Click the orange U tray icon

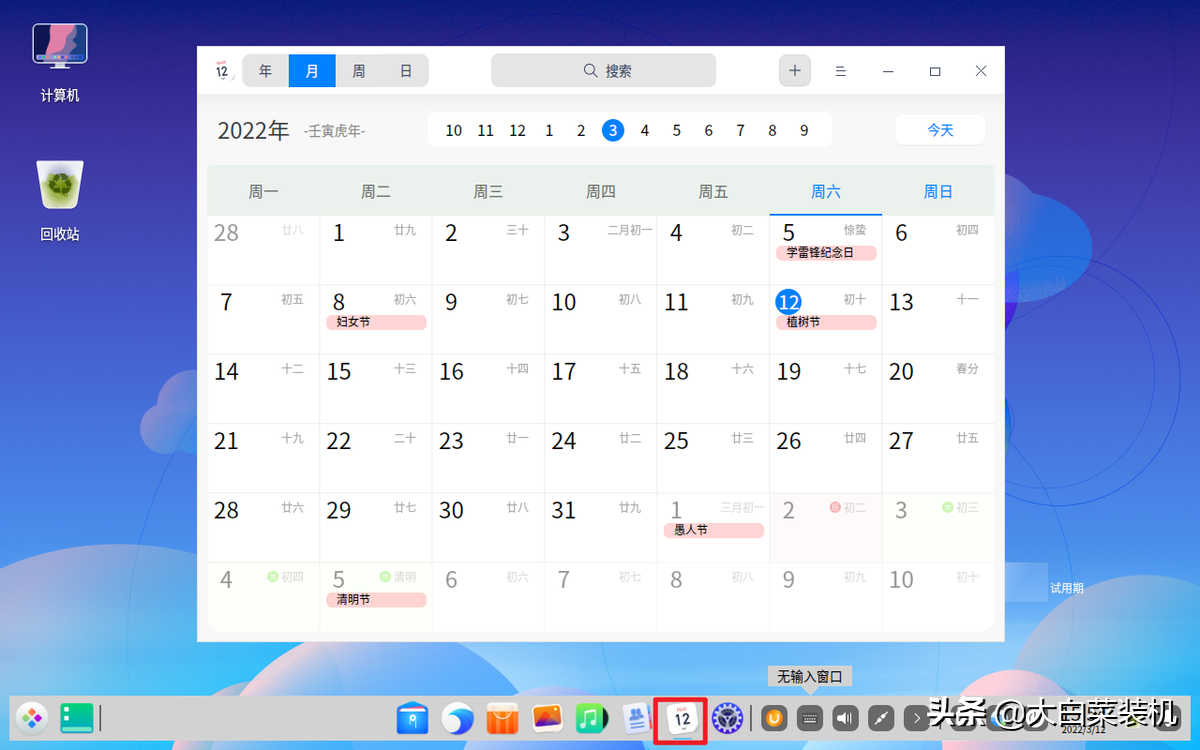tap(774, 718)
